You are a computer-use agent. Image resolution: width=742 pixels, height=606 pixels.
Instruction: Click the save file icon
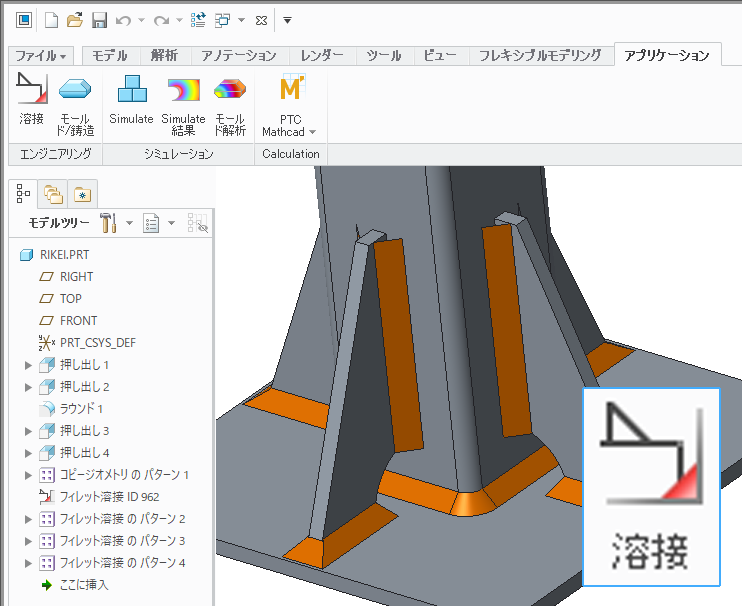(99, 20)
